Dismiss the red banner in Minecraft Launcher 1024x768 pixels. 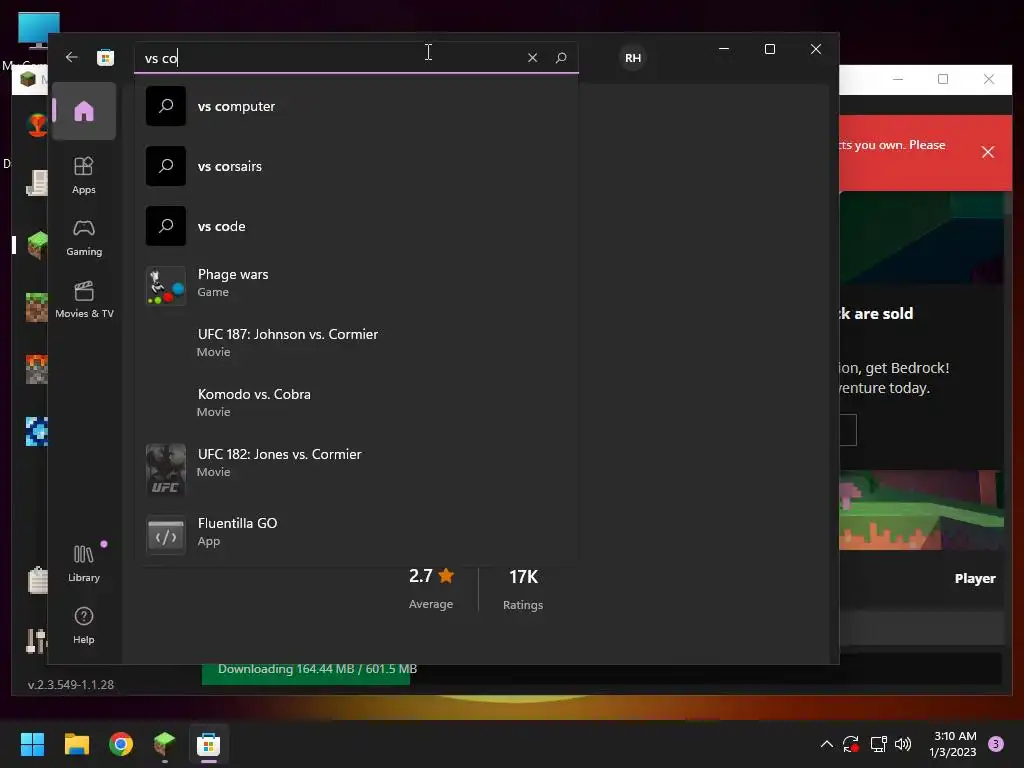987,152
